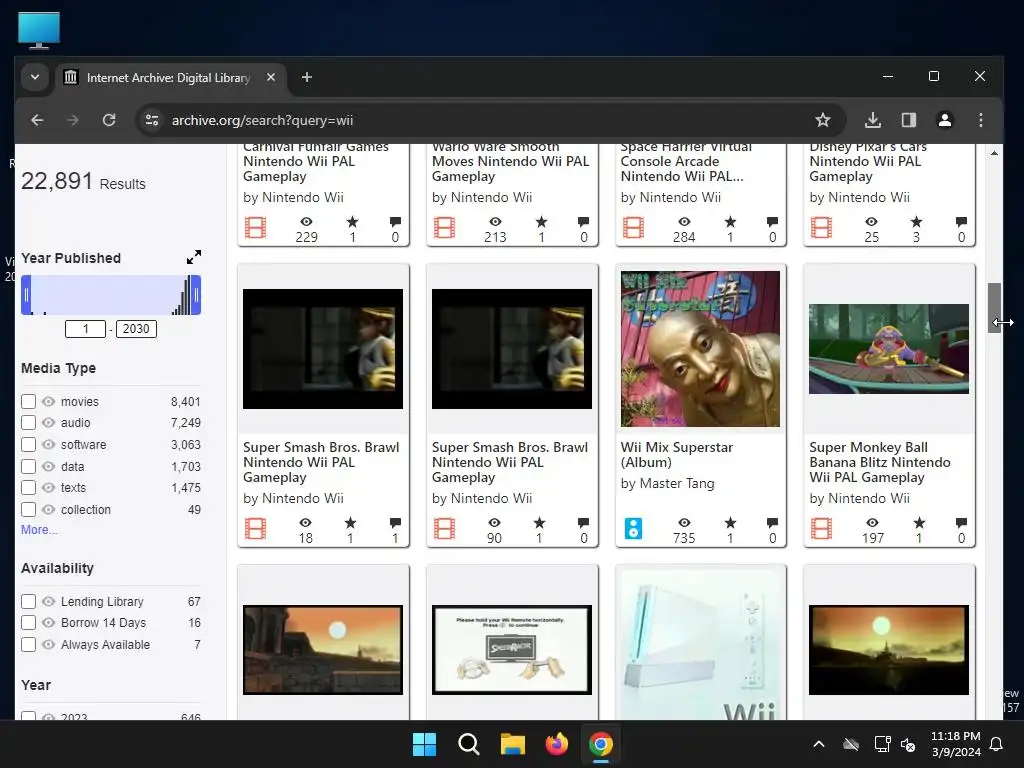Expand more Media Type options
The width and height of the screenshot is (1024, 768).
(x=39, y=530)
